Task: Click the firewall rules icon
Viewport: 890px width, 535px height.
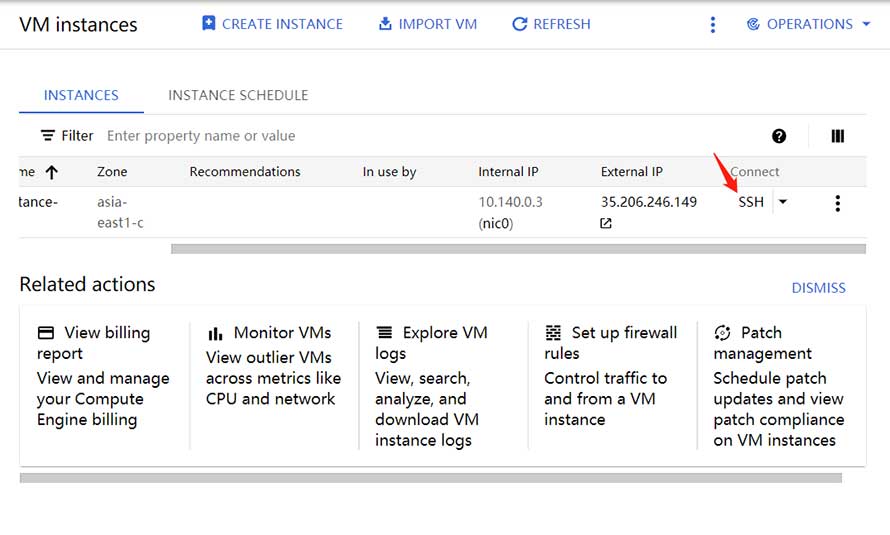Action: pos(553,332)
